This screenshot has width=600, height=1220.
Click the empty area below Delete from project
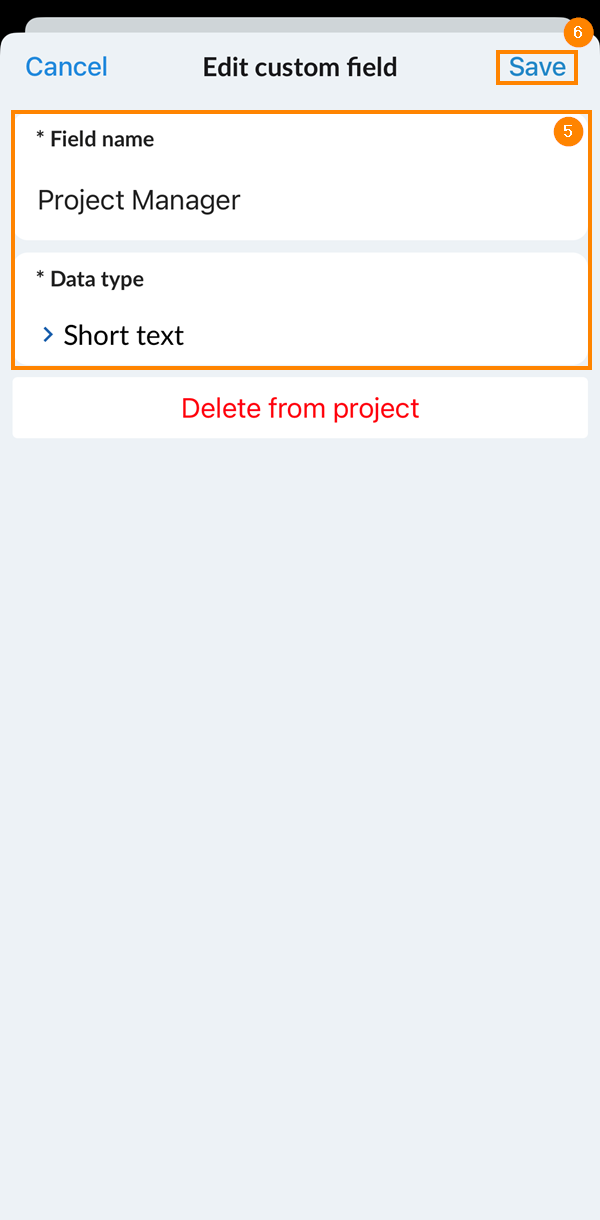point(300,800)
